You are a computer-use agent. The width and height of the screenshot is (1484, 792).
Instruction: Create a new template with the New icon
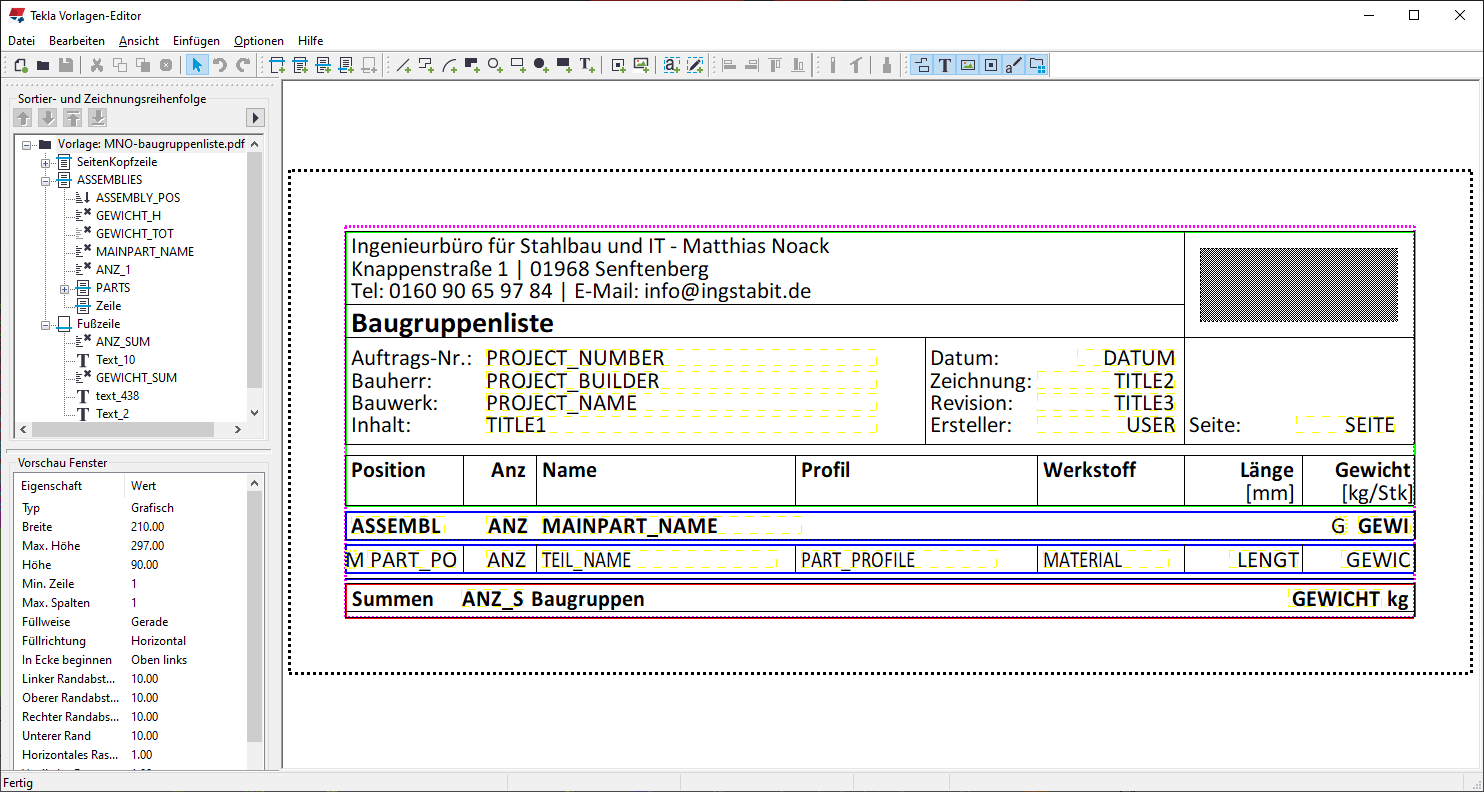(20, 65)
